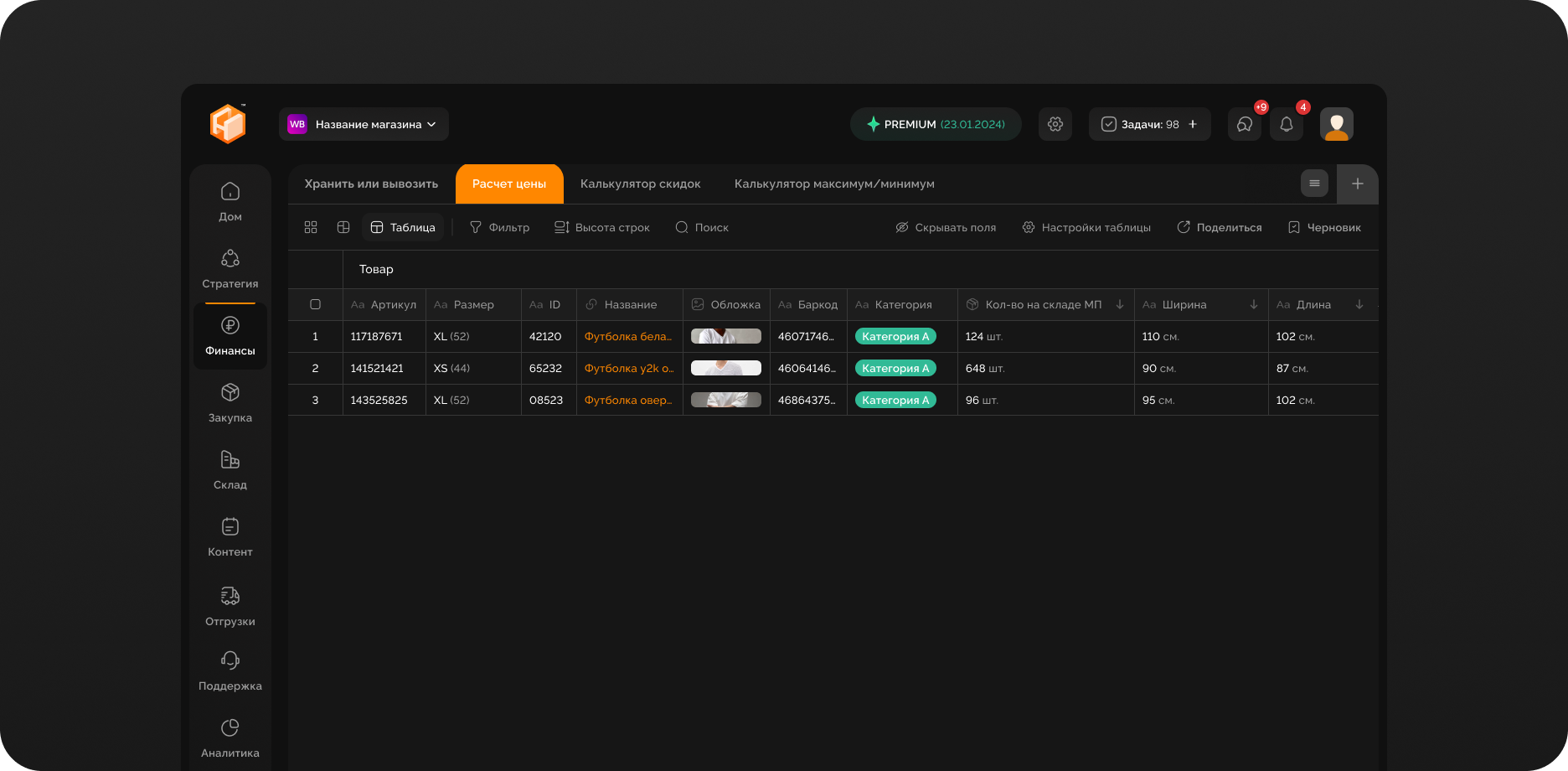The height and width of the screenshot is (771, 1568).
Task: Switch to the grid view icon
Action: (311, 227)
